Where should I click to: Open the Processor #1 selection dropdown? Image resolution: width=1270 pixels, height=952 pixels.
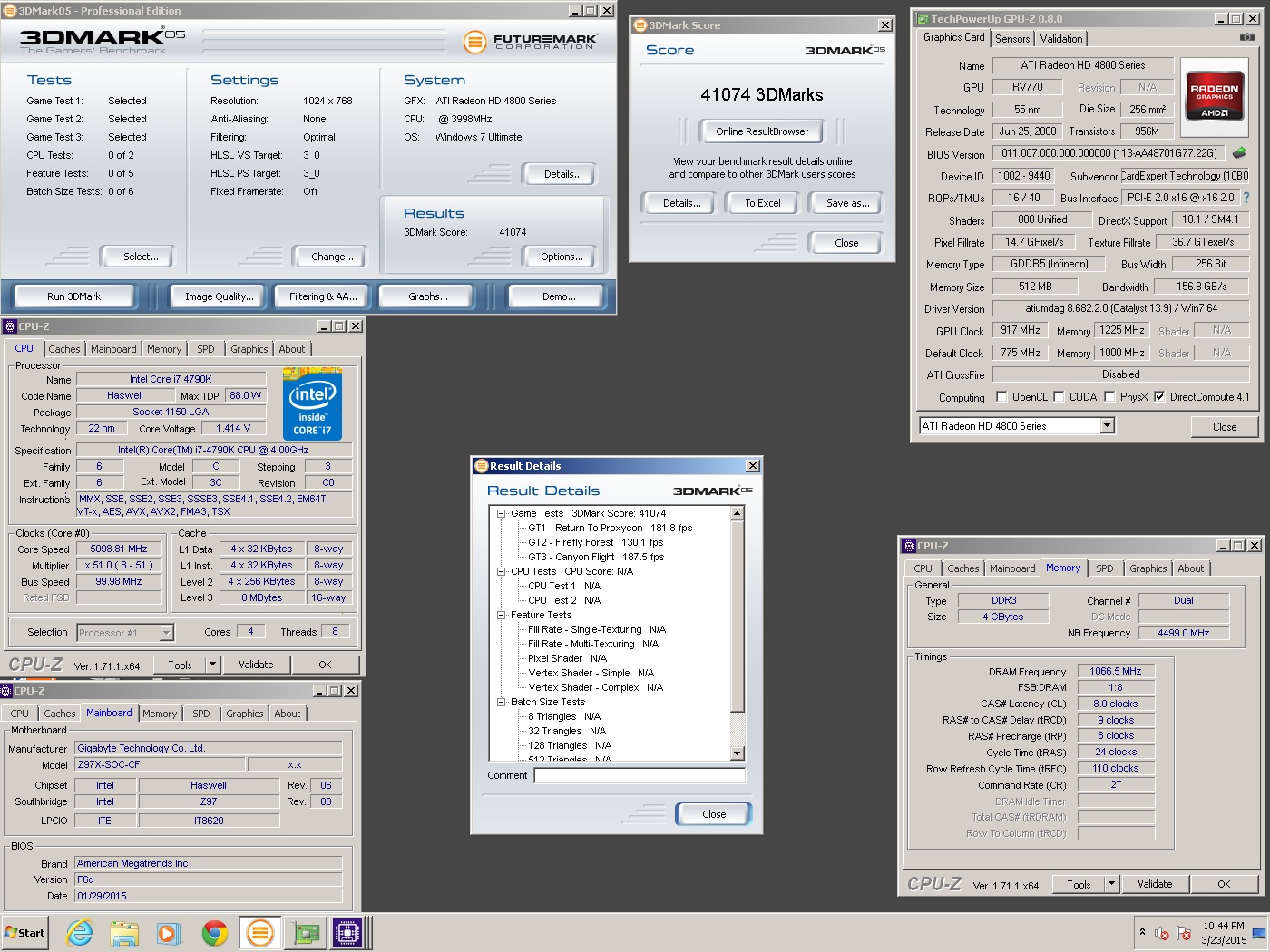click(x=166, y=633)
